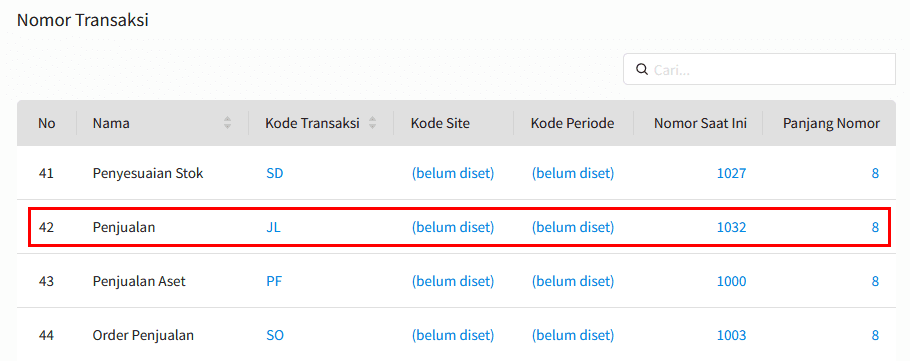Set Kode Site for Penjualan Aset

coord(453,281)
